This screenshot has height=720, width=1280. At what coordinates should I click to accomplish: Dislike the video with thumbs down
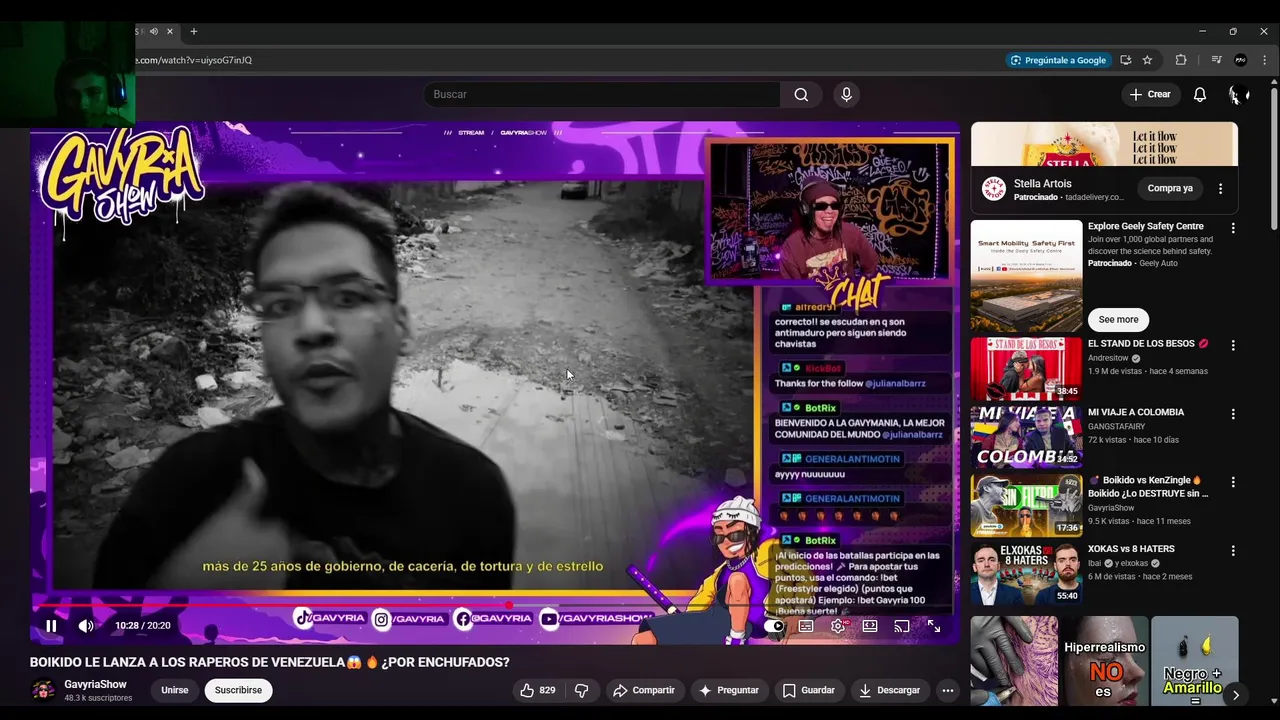[x=581, y=690]
